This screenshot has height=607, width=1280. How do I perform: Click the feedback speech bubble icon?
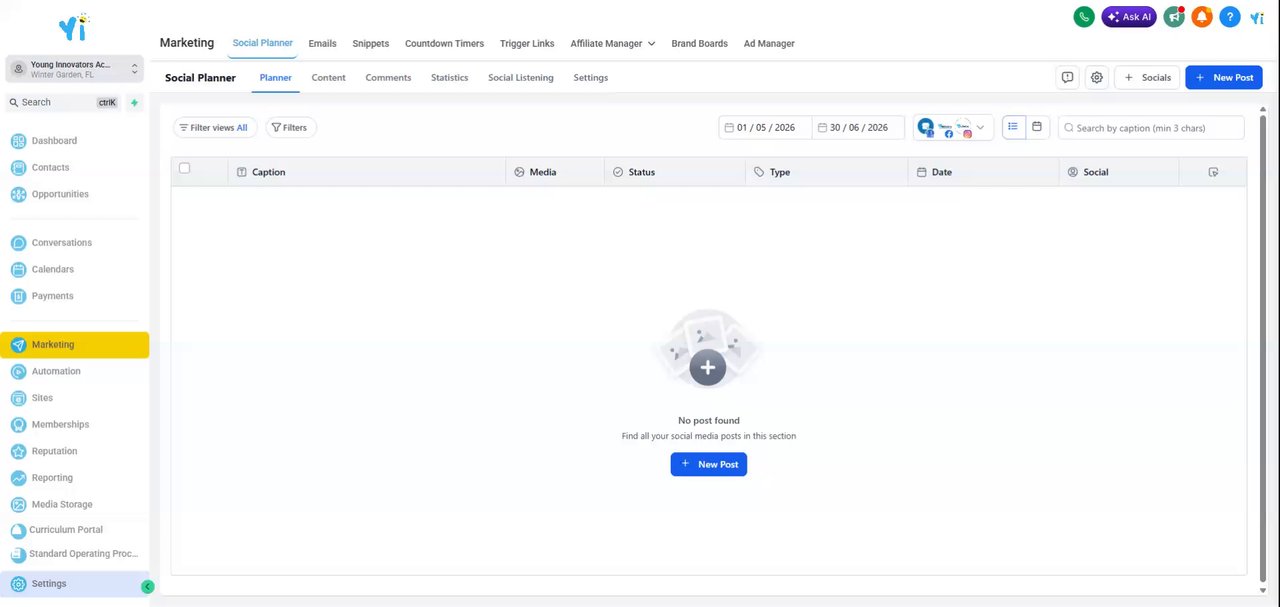click(1068, 77)
